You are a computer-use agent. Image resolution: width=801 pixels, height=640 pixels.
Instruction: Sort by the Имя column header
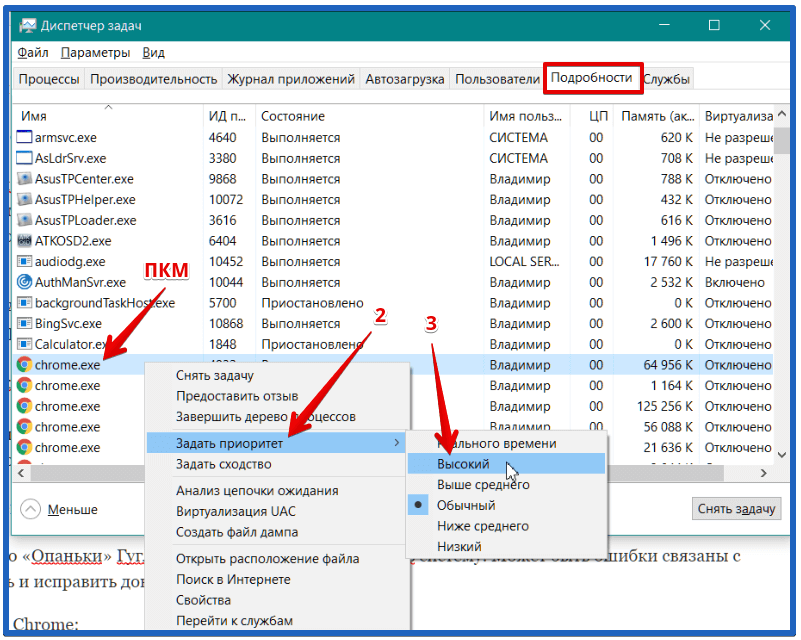(109, 116)
